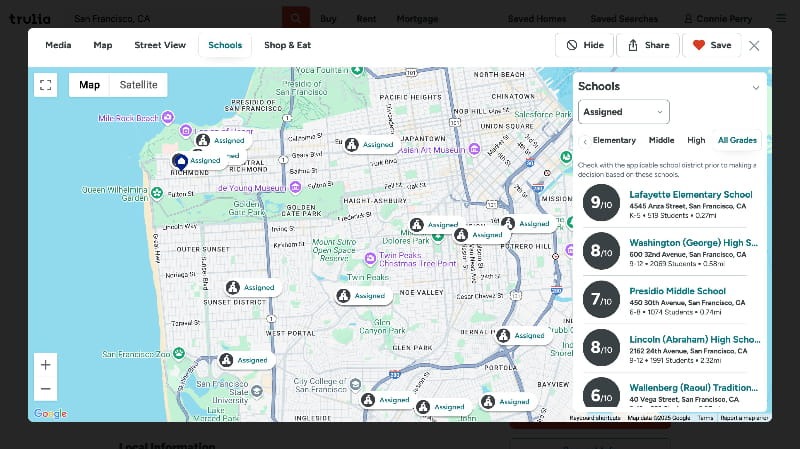Select the Map view toggle
This screenshot has width=800, height=449.
(90, 85)
